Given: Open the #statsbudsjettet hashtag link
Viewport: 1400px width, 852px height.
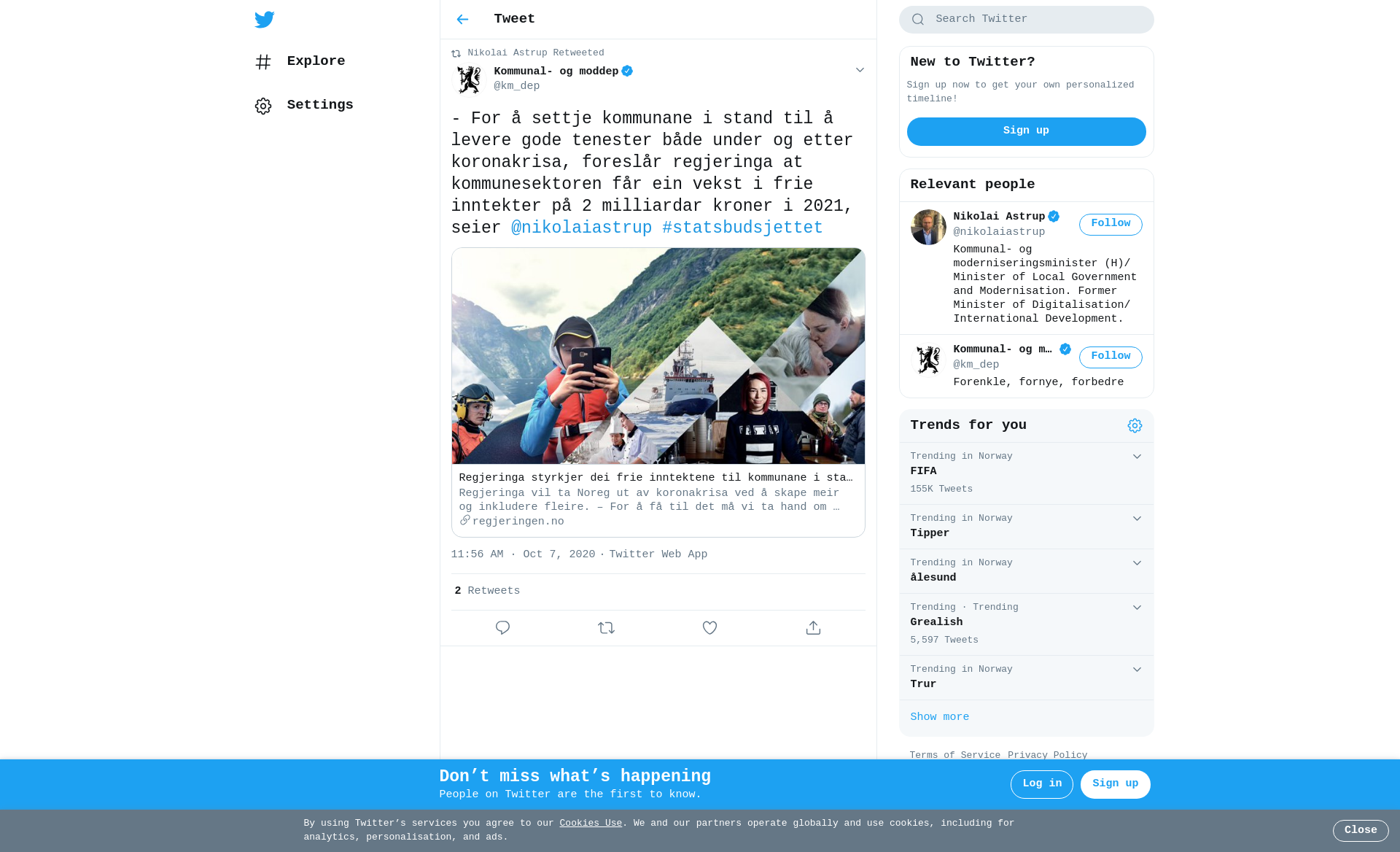Looking at the screenshot, I should coord(742,228).
